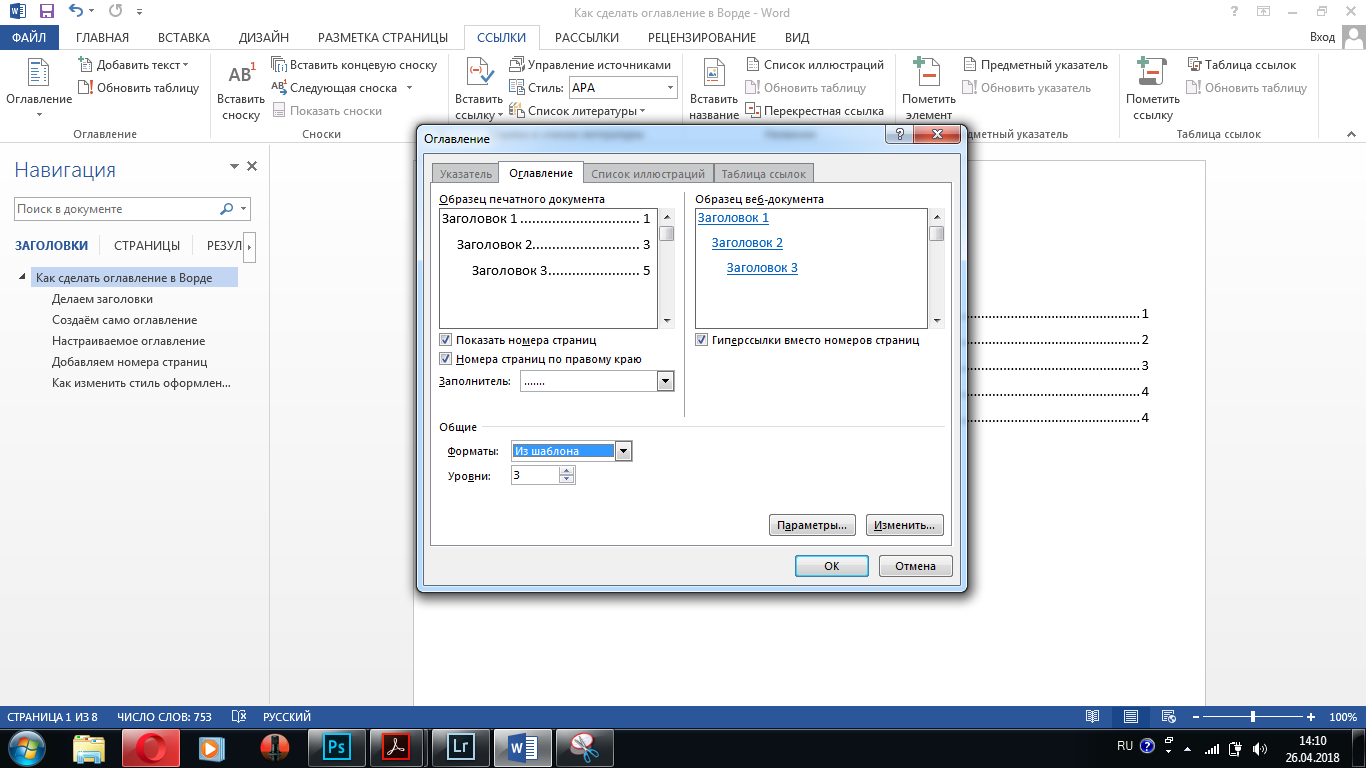The width and height of the screenshot is (1366, 768).
Task: Open the Разметка страницы ribbon tab
Action: click(x=382, y=38)
